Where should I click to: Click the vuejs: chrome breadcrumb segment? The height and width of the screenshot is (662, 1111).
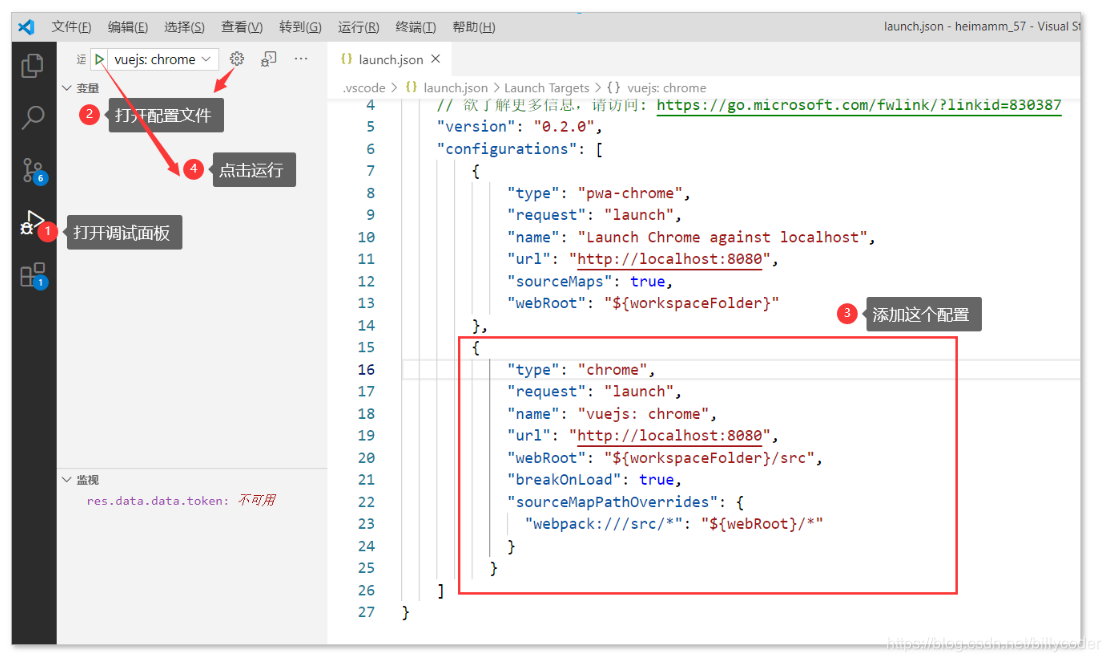coord(667,88)
